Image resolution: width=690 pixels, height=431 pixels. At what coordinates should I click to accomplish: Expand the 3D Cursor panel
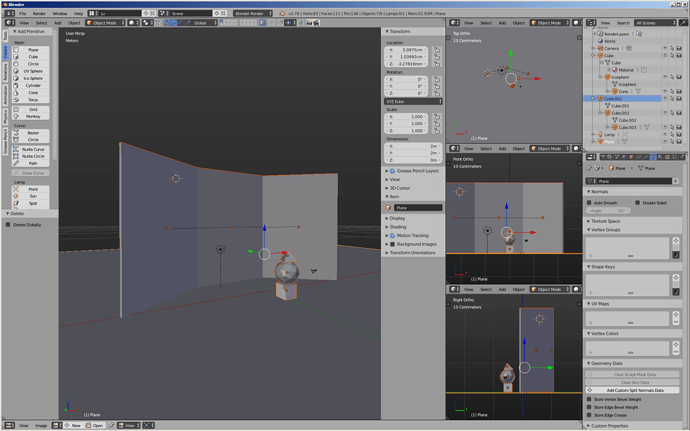point(400,188)
